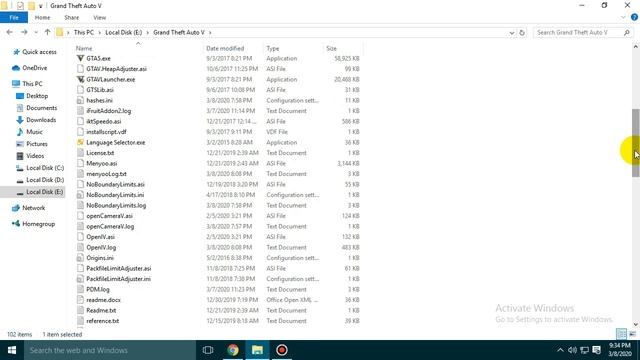Image resolution: width=640 pixels, height=360 pixels.
Task: Open the Quick Access Toolbar dropdown
Action: (40, 6)
